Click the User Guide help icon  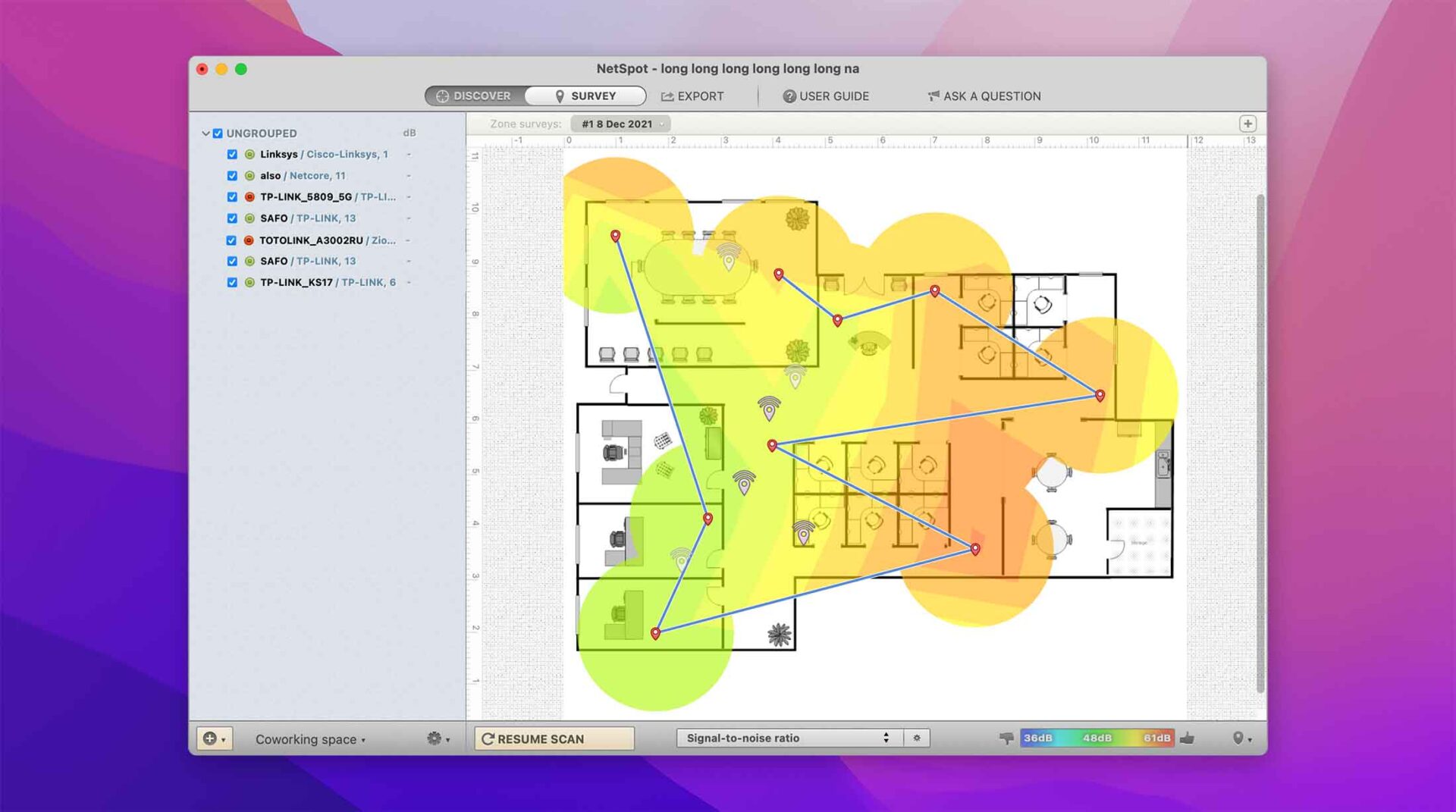[x=789, y=96]
